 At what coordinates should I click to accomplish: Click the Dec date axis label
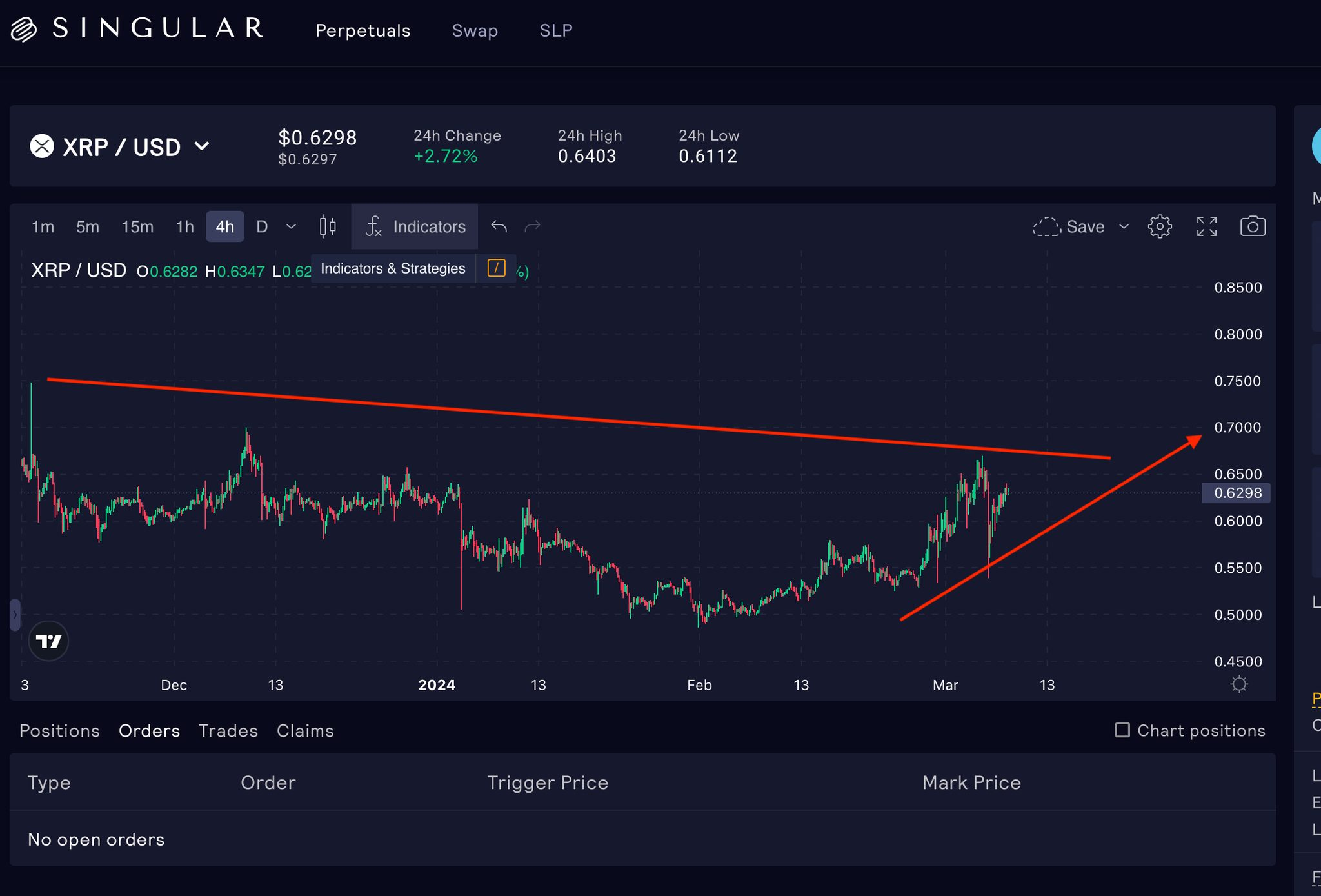point(174,685)
